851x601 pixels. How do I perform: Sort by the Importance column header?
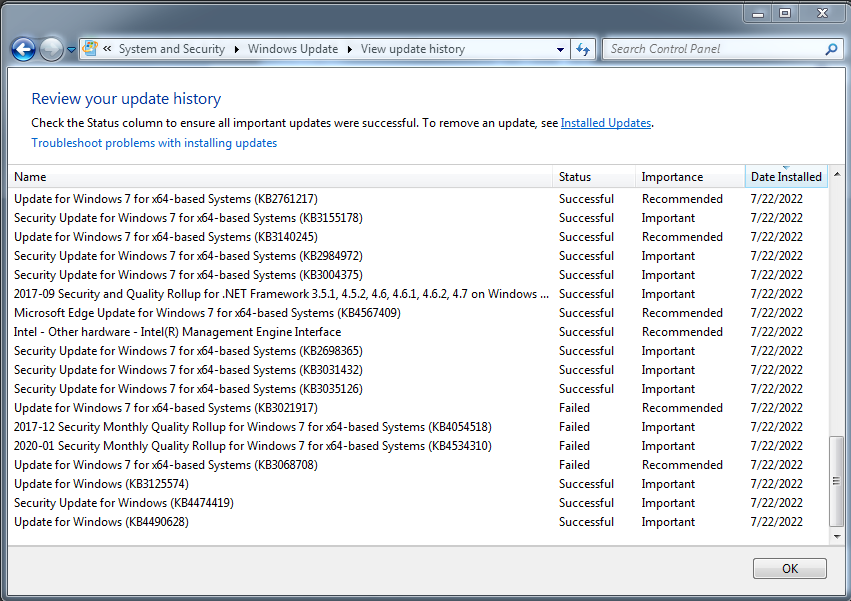690,177
